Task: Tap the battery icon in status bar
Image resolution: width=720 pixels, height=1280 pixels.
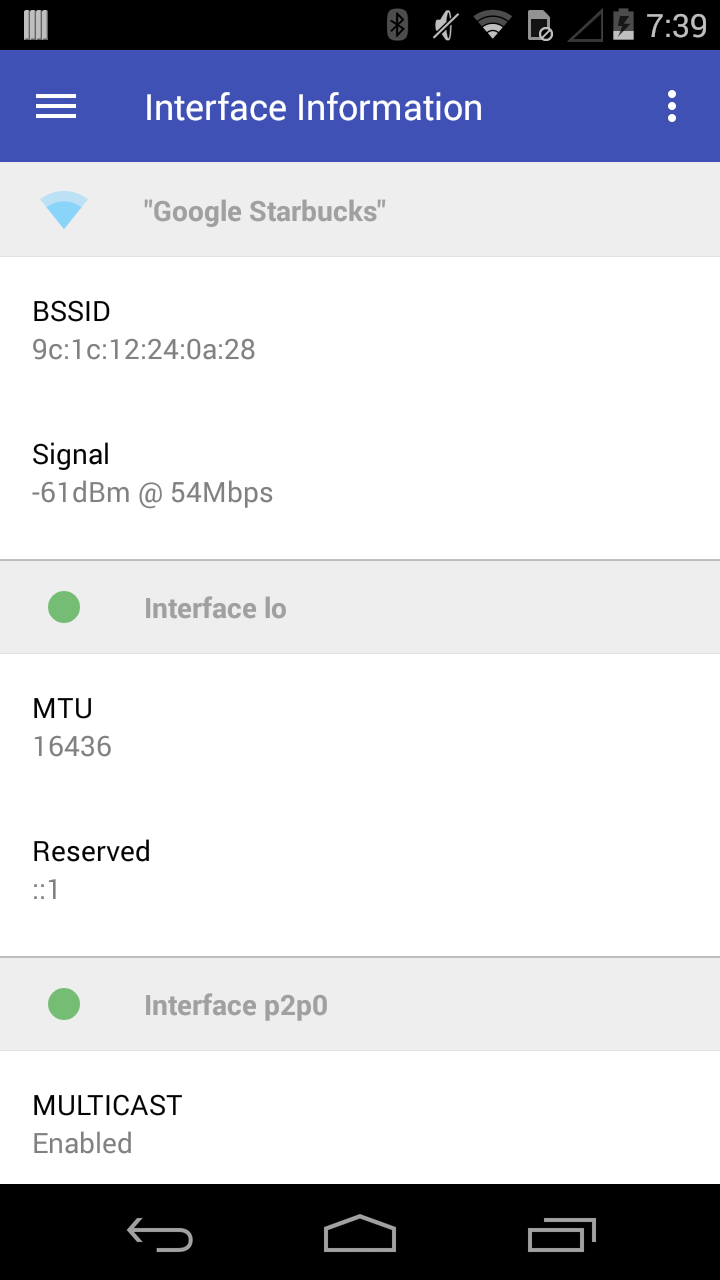Action: click(x=623, y=25)
